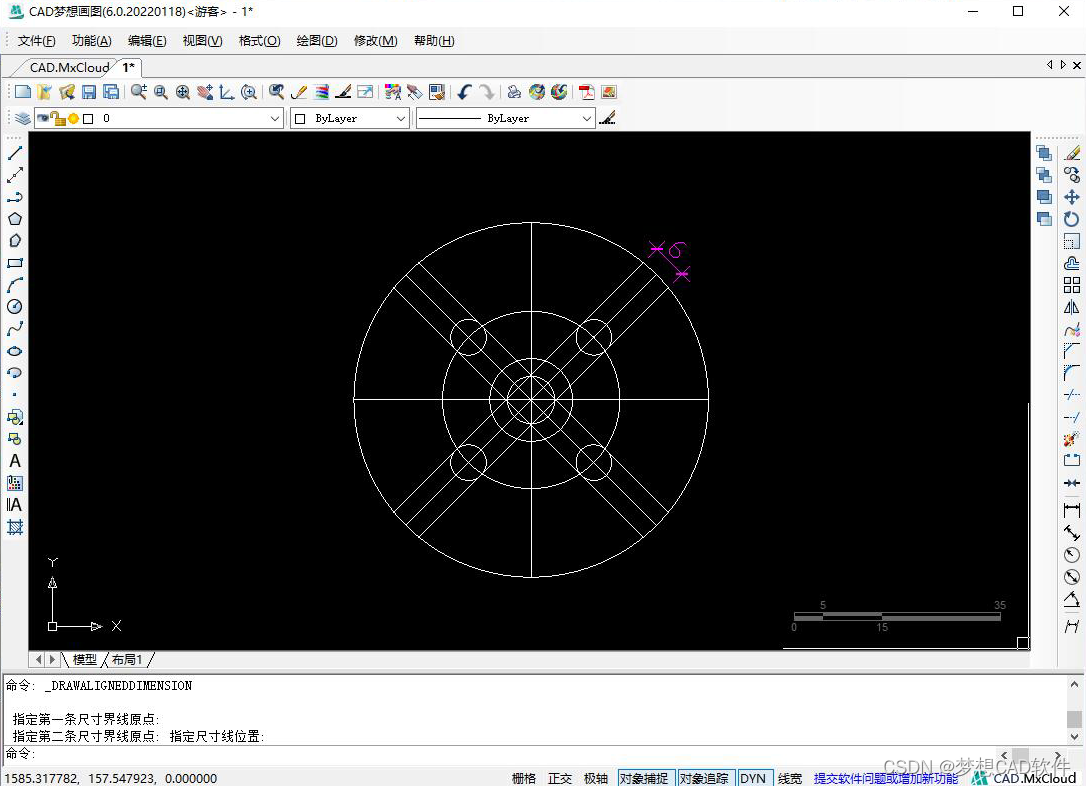Click the Print icon

[x=514, y=92]
